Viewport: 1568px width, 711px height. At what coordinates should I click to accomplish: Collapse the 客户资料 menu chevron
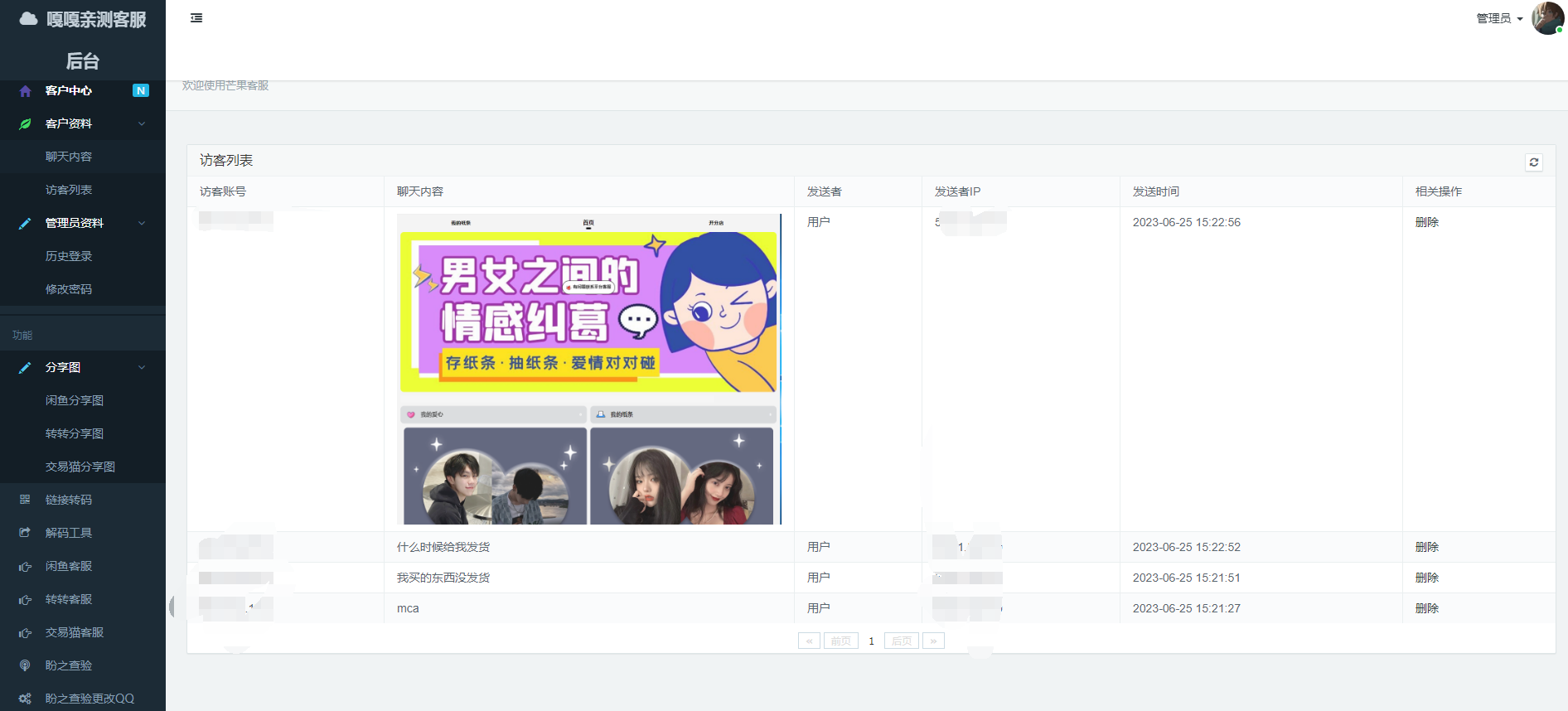pos(142,124)
